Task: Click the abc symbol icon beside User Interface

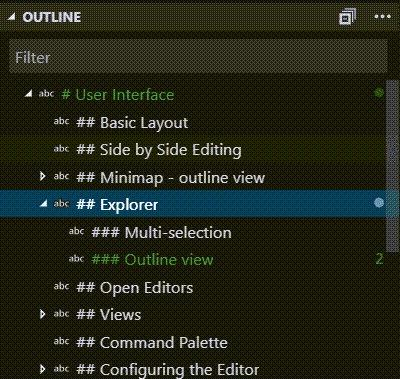Action: (x=46, y=94)
